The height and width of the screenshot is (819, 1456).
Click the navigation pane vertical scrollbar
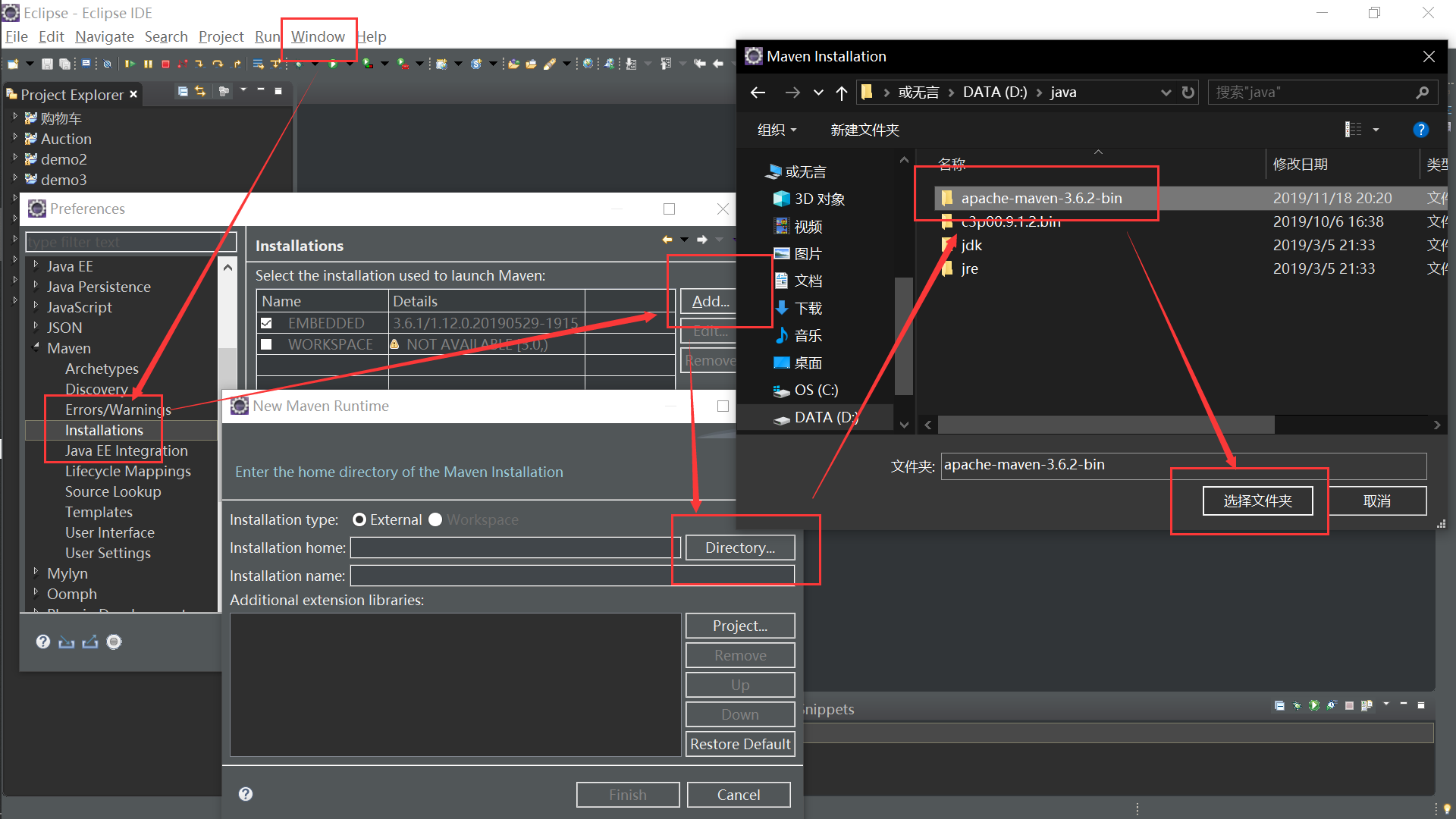click(903, 336)
